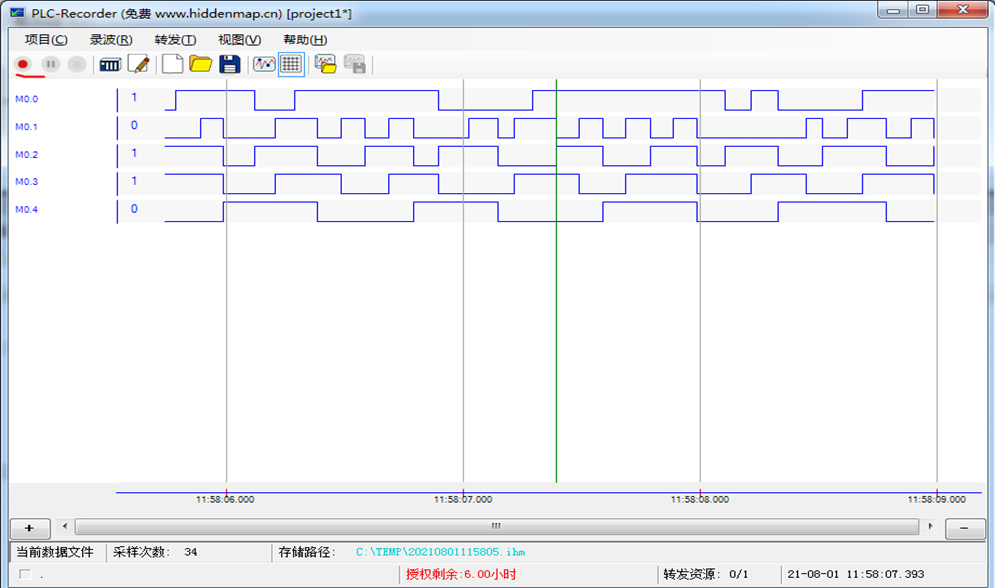The height and width of the screenshot is (588, 995).
Task: Open the 项目(C) menu
Action: click(46, 40)
